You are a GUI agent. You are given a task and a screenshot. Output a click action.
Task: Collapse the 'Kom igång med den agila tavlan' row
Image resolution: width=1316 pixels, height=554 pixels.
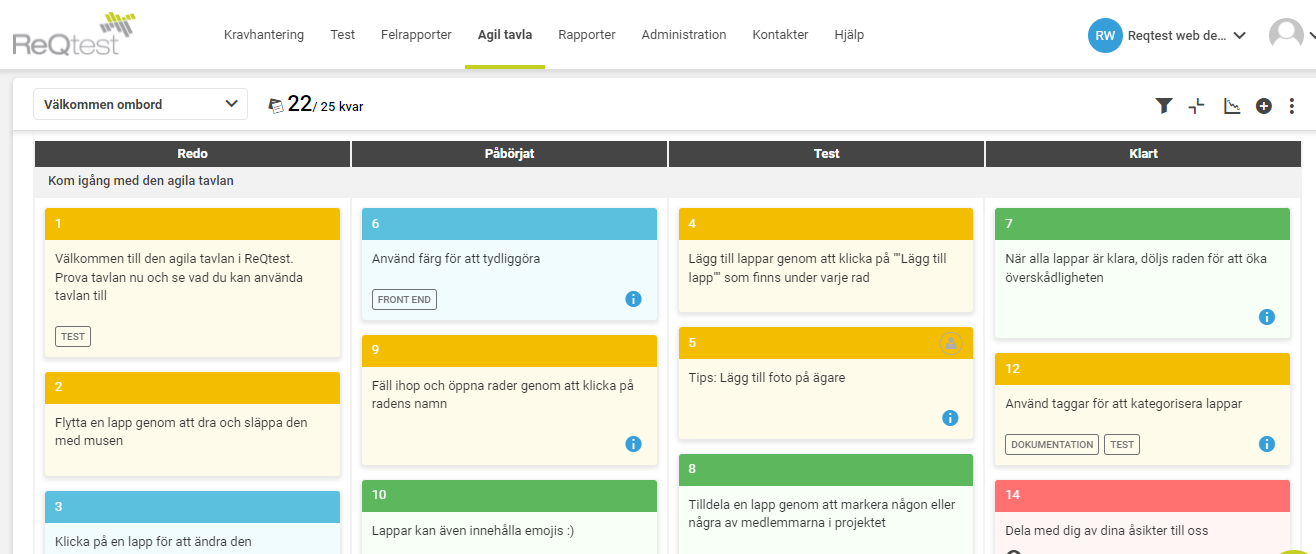tap(140, 181)
